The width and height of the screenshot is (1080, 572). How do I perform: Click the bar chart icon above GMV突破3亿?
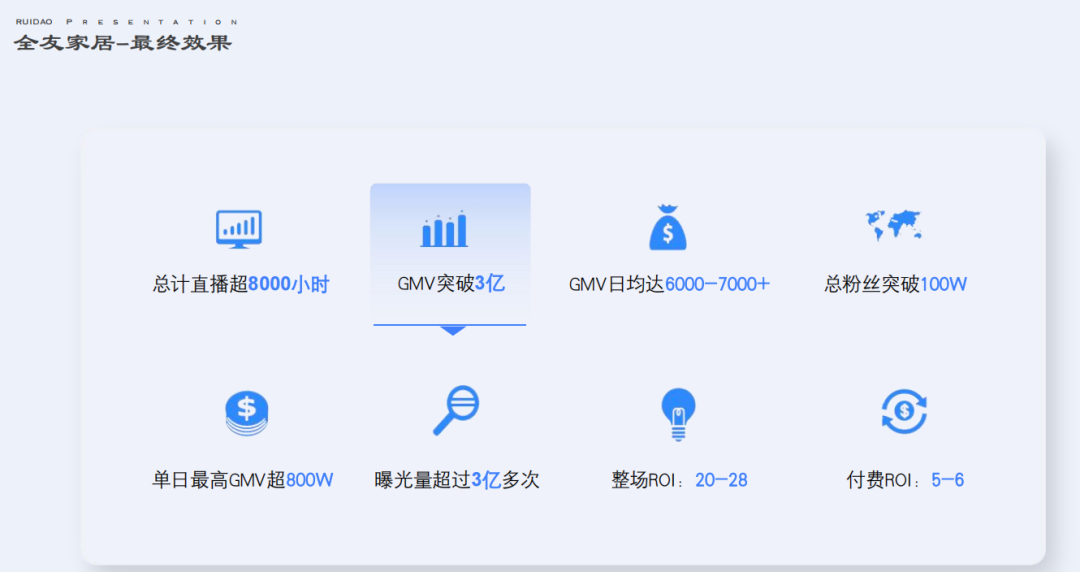point(445,229)
